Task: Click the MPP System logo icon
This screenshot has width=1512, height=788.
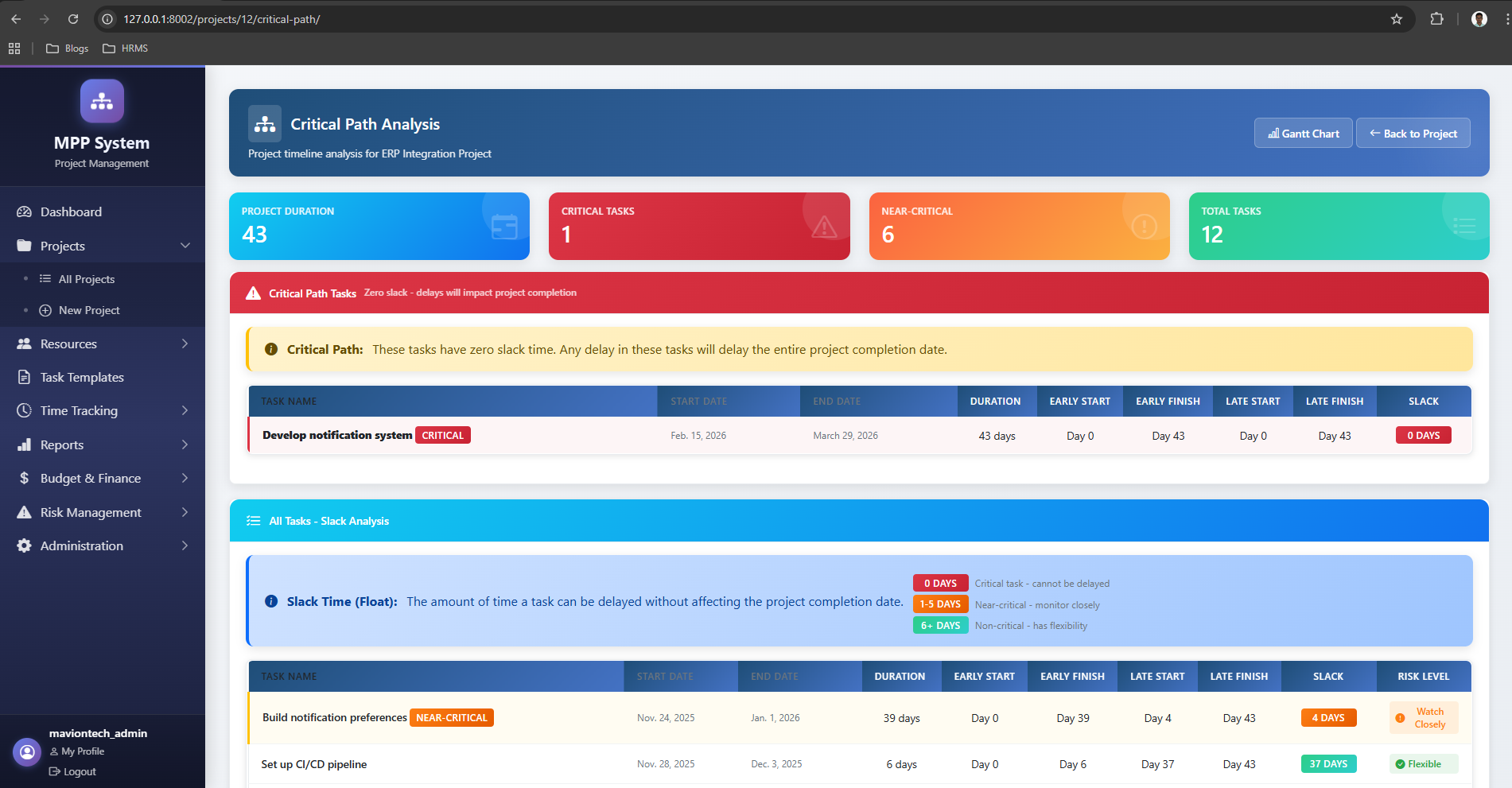Action: (x=102, y=101)
